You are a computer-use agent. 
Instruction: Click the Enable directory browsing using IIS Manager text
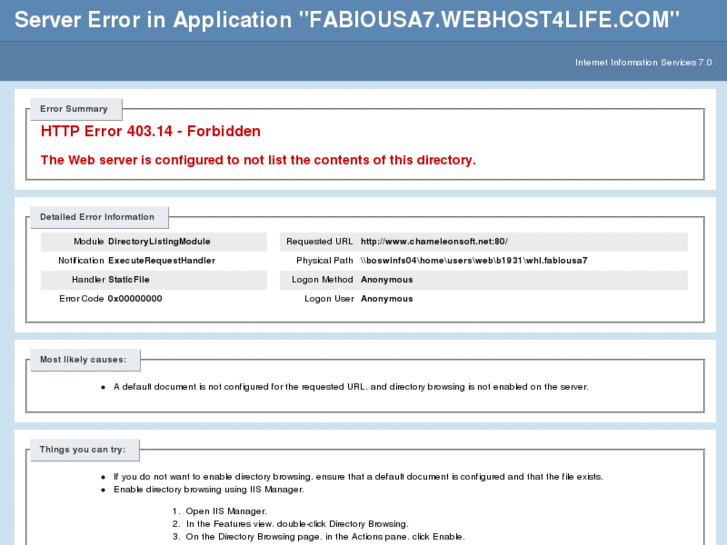(x=209, y=489)
